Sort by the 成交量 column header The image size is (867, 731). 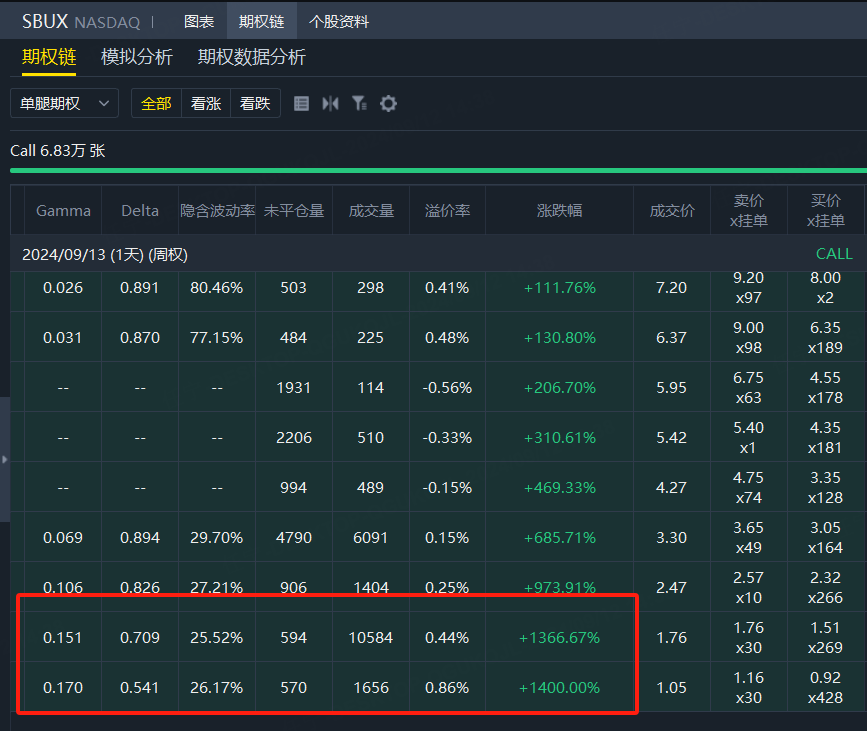[x=371, y=211]
